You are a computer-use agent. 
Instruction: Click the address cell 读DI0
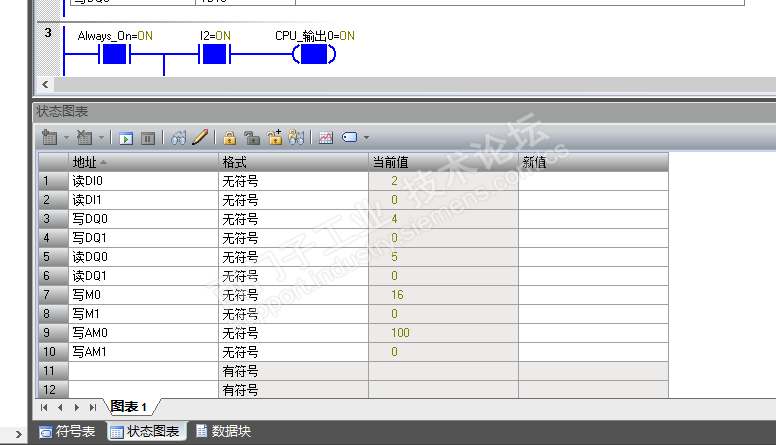[143, 181]
